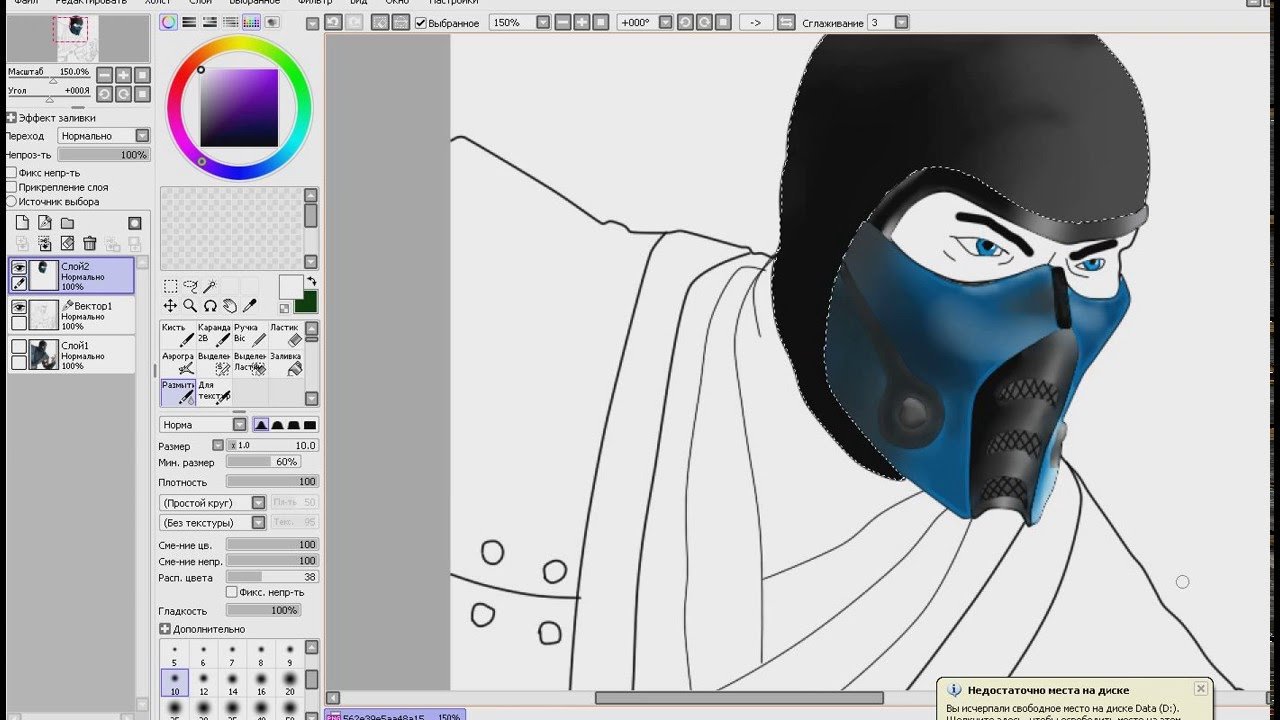Create a new layer folder
Image resolution: width=1280 pixels, height=720 pixels.
coord(67,223)
